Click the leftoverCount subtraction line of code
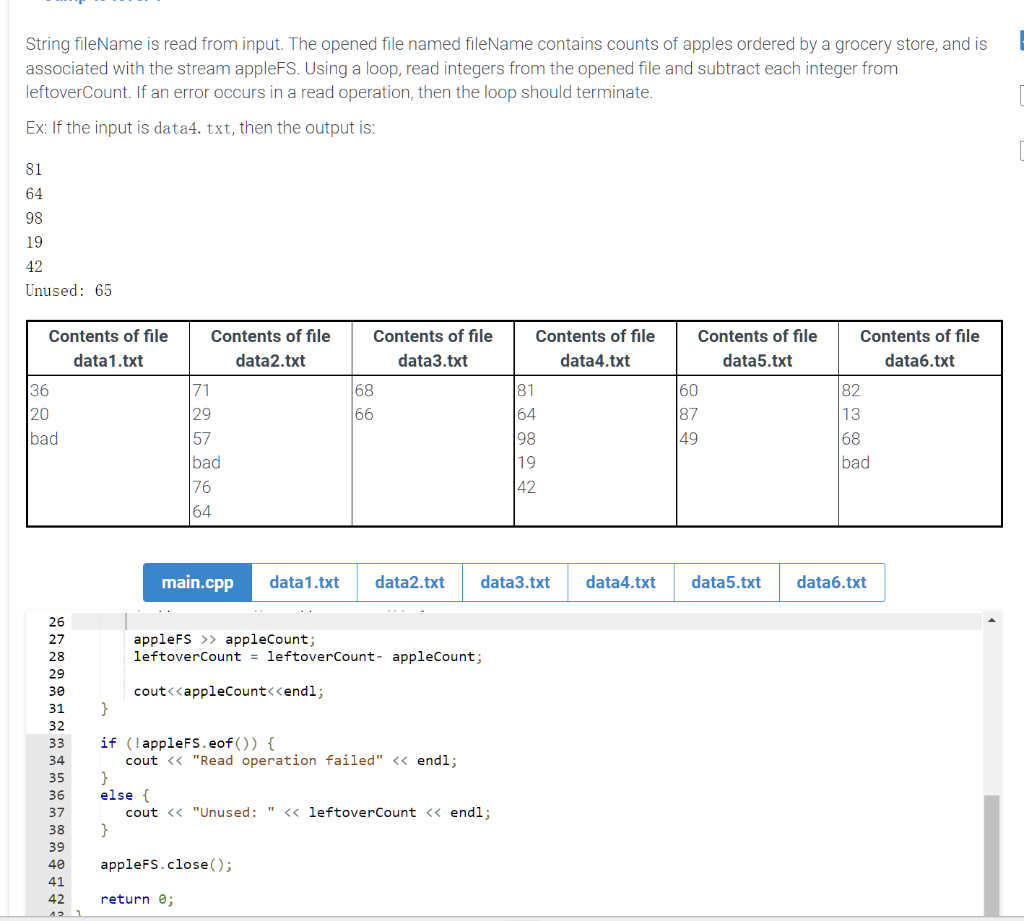 coord(308,656)
